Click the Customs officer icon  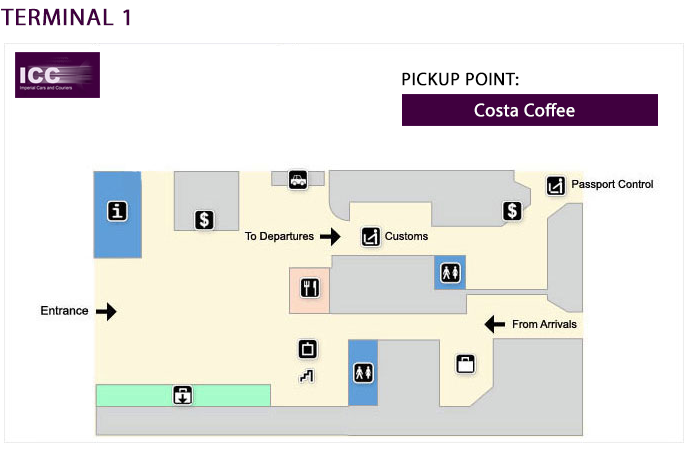click(370, 236)
